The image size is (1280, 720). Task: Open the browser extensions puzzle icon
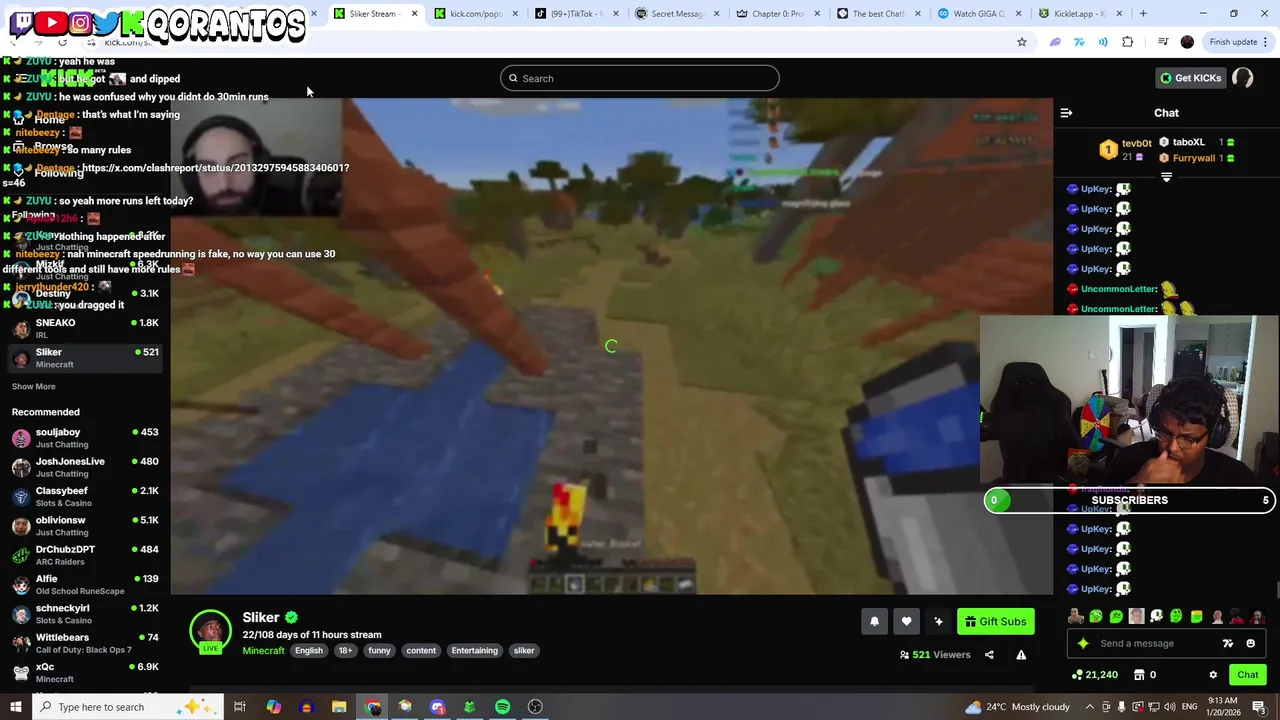pyautogui.click(x=1128, y=42)
